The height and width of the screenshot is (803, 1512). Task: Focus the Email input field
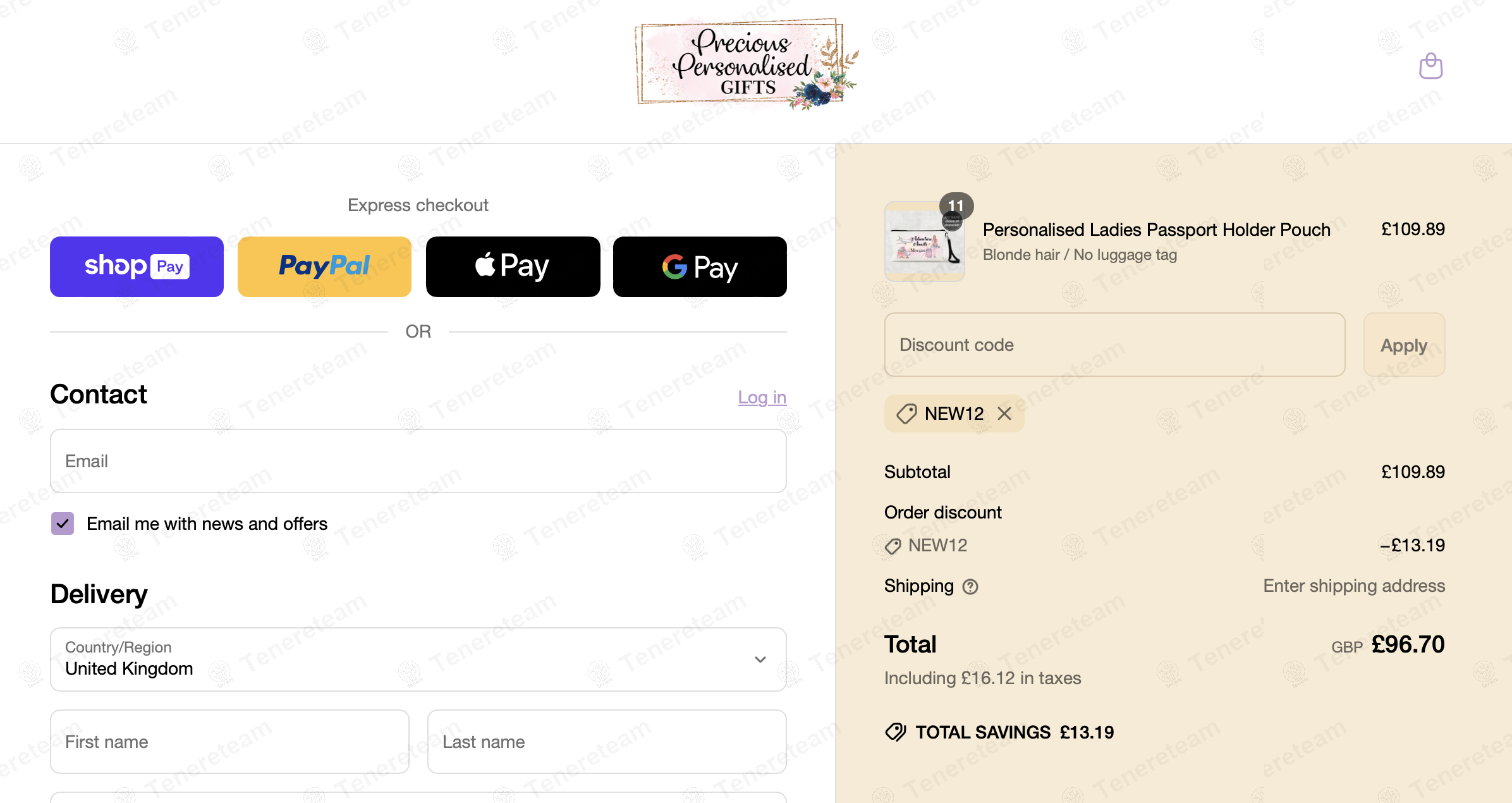[x=418, y=461]
